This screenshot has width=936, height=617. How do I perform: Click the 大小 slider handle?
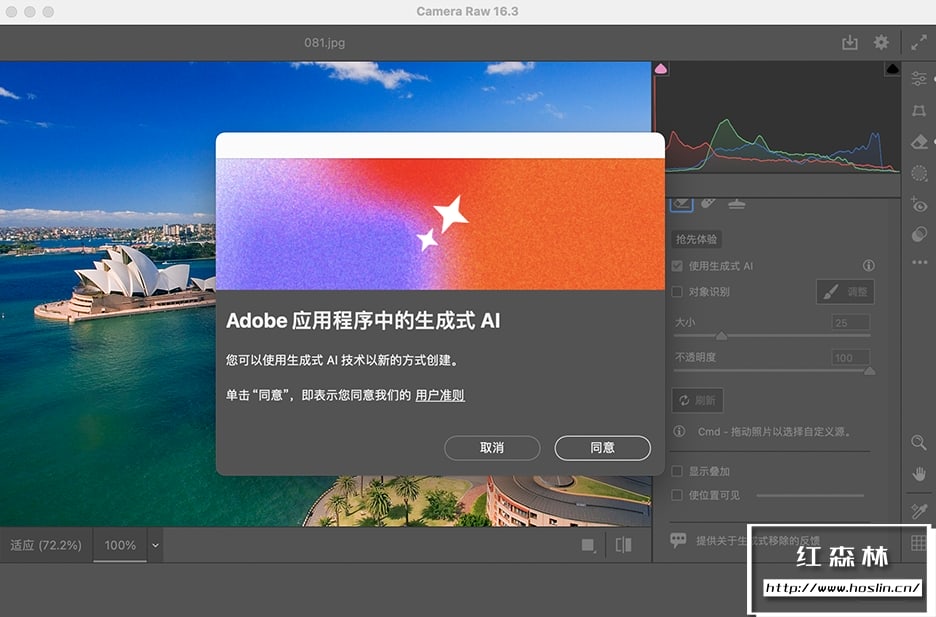click(x=721, y=336)
